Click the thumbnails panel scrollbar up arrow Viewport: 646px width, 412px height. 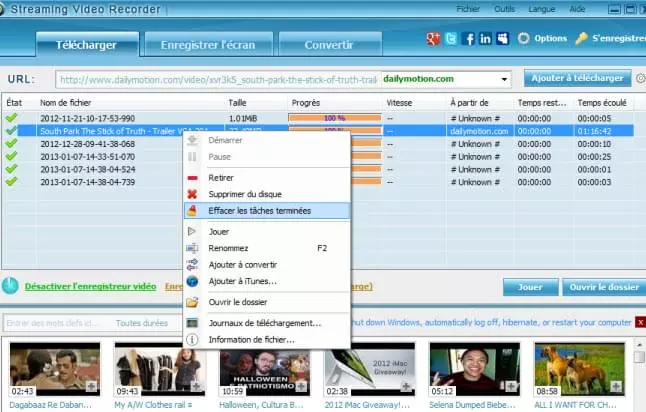point(639,344)
